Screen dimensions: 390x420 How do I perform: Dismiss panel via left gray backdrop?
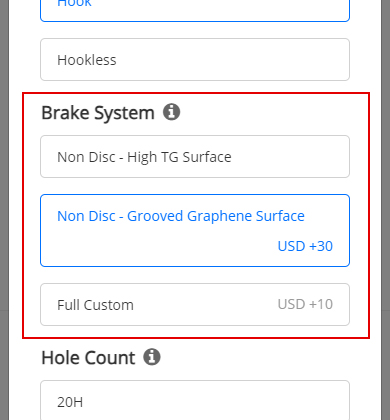click(x=4, y=210)
